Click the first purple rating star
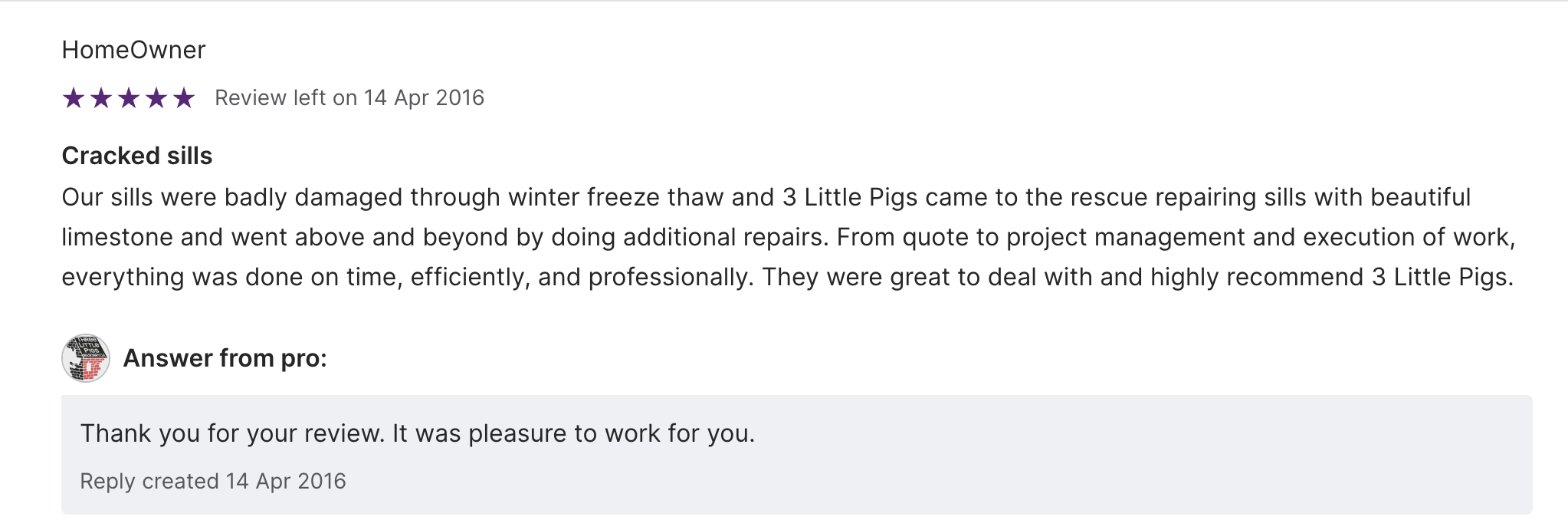1568x520 pixels. coord(74,98)
